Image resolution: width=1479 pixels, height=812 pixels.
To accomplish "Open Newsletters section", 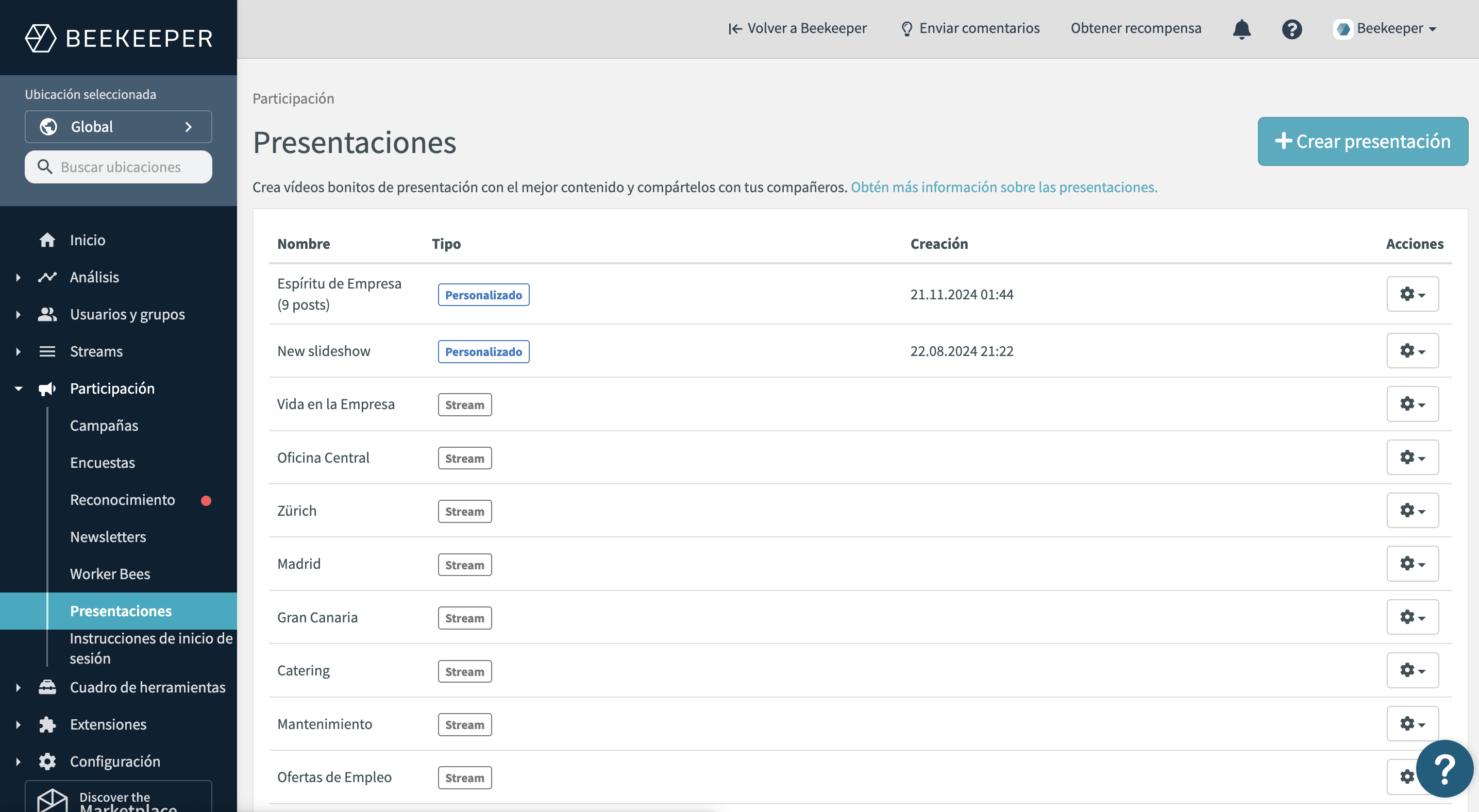I will coord(108,537).
